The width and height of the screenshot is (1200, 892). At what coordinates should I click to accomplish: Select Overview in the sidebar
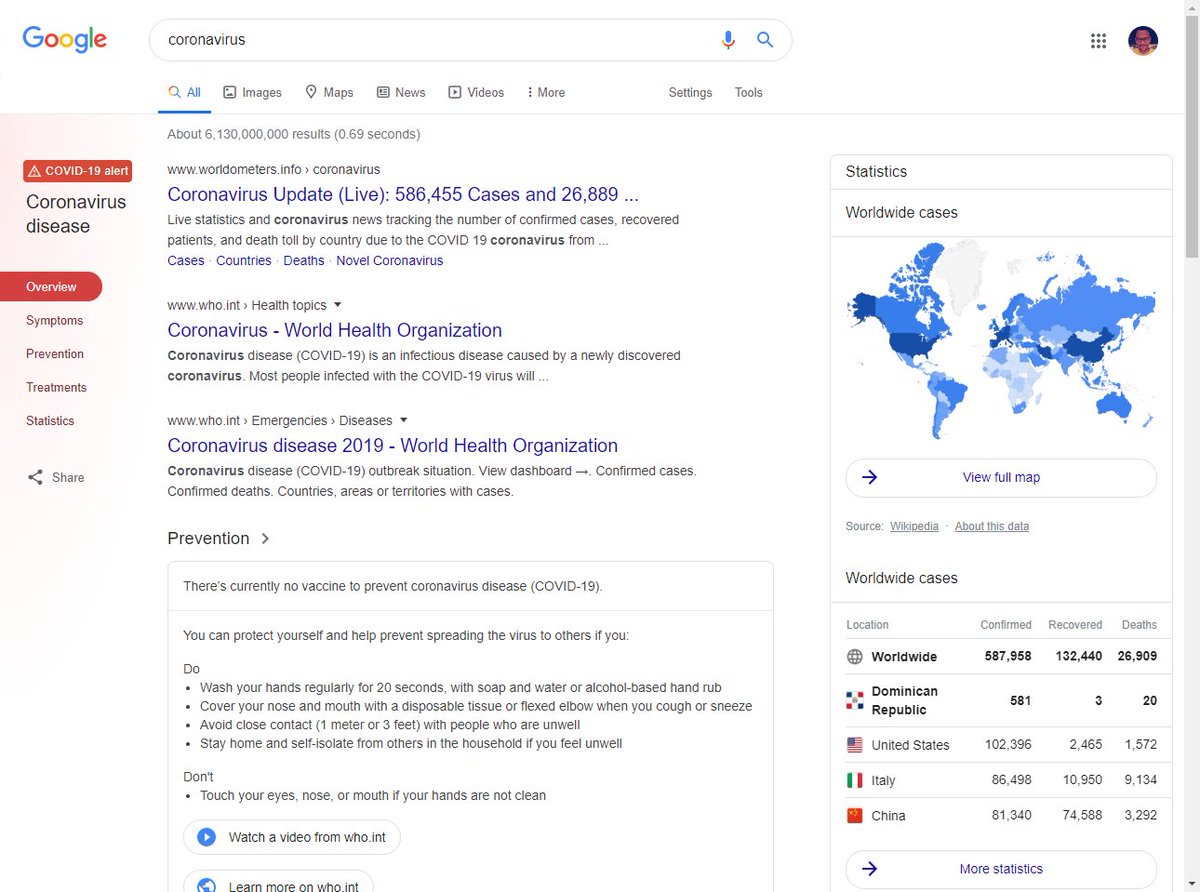tap(51, 287)
